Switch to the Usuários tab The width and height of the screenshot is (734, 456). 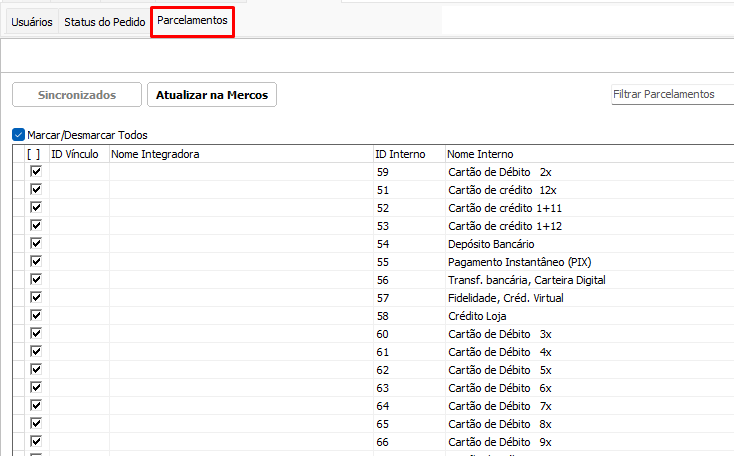[x=32, y=21]
